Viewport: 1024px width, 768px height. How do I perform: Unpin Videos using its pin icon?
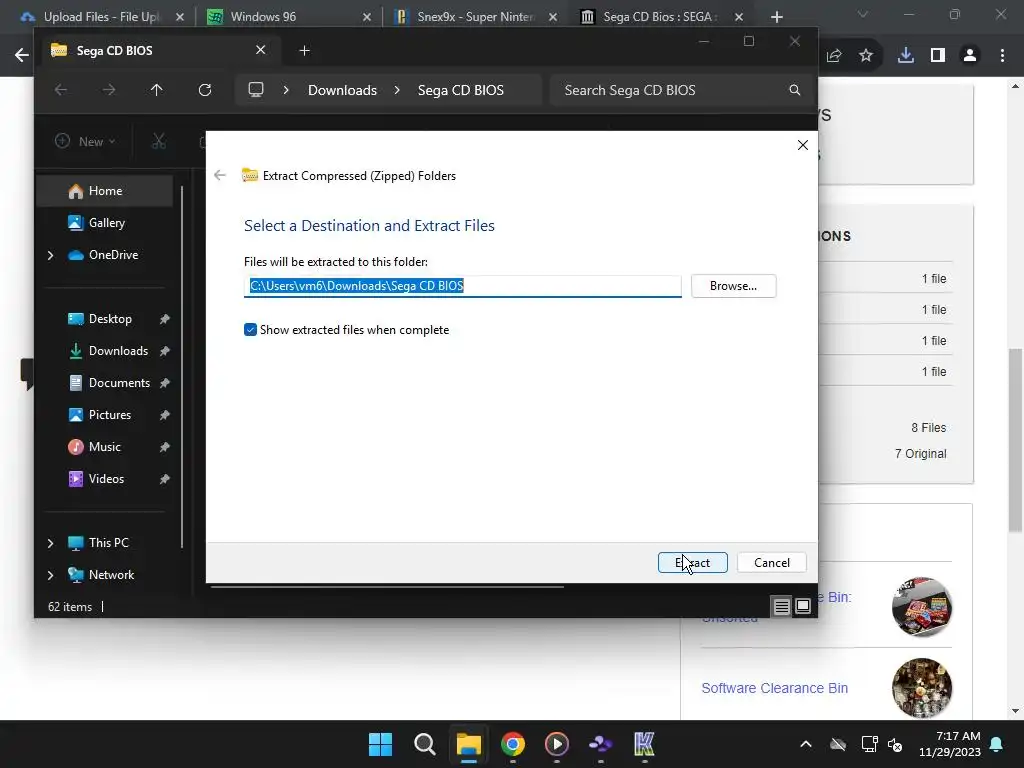tap(165, 479)
